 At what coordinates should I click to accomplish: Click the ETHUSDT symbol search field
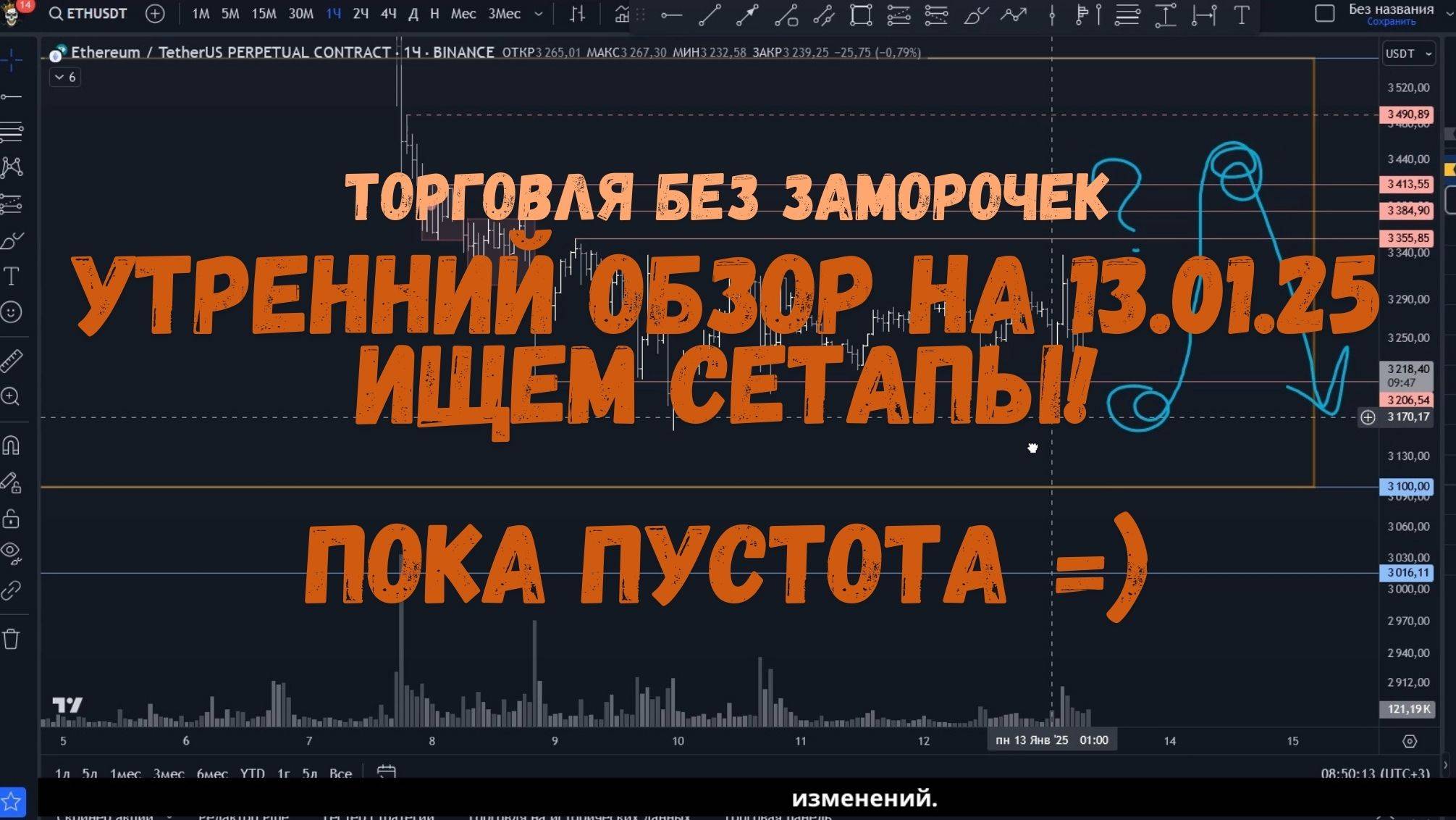(x=94, y=13)
